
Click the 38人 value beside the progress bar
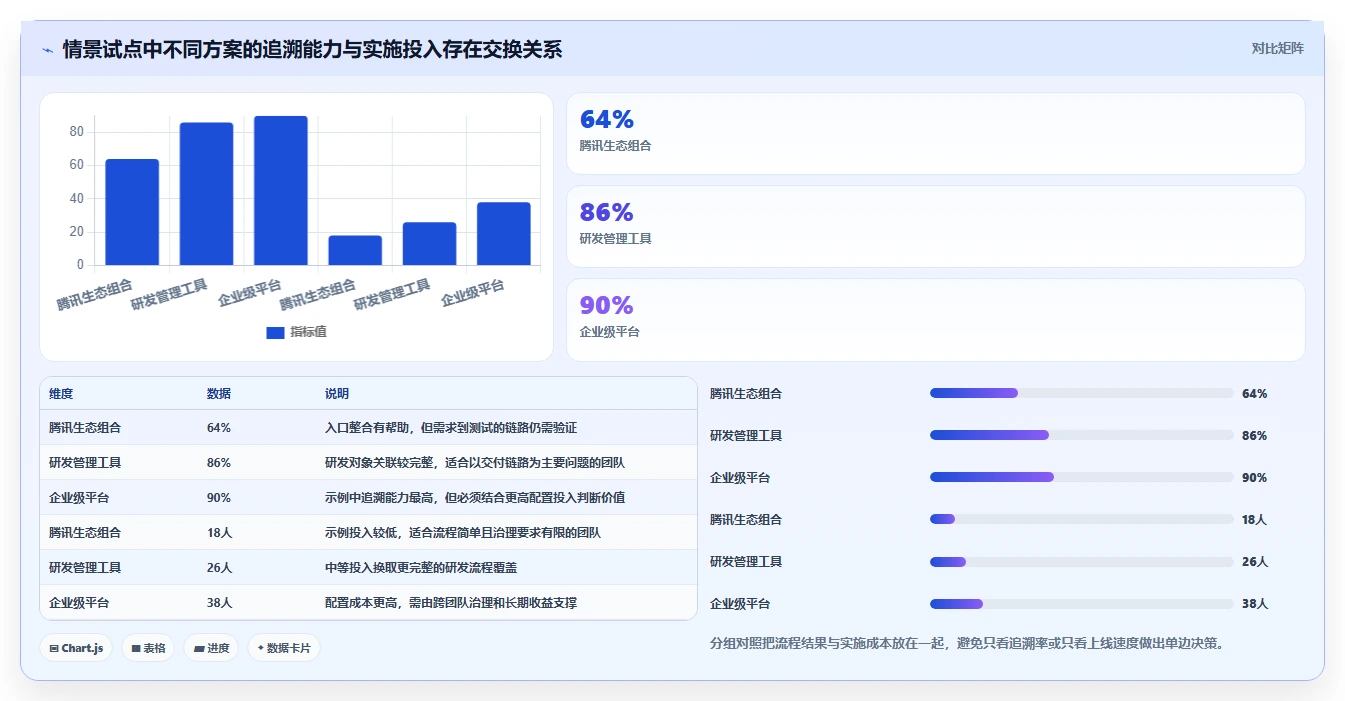(x=1255, y=604)
